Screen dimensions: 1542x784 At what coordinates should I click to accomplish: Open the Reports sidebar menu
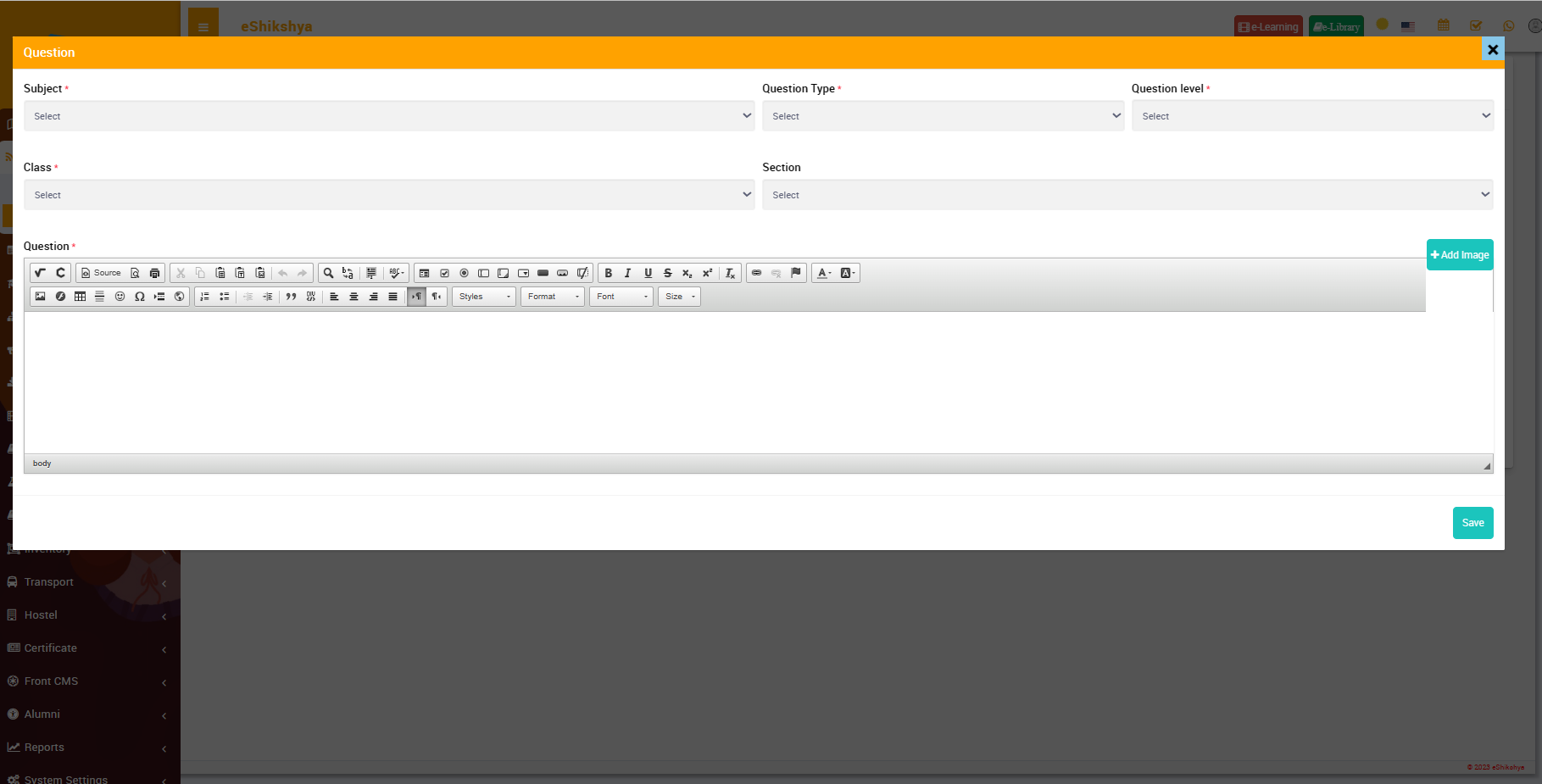[x=44, y=748]
